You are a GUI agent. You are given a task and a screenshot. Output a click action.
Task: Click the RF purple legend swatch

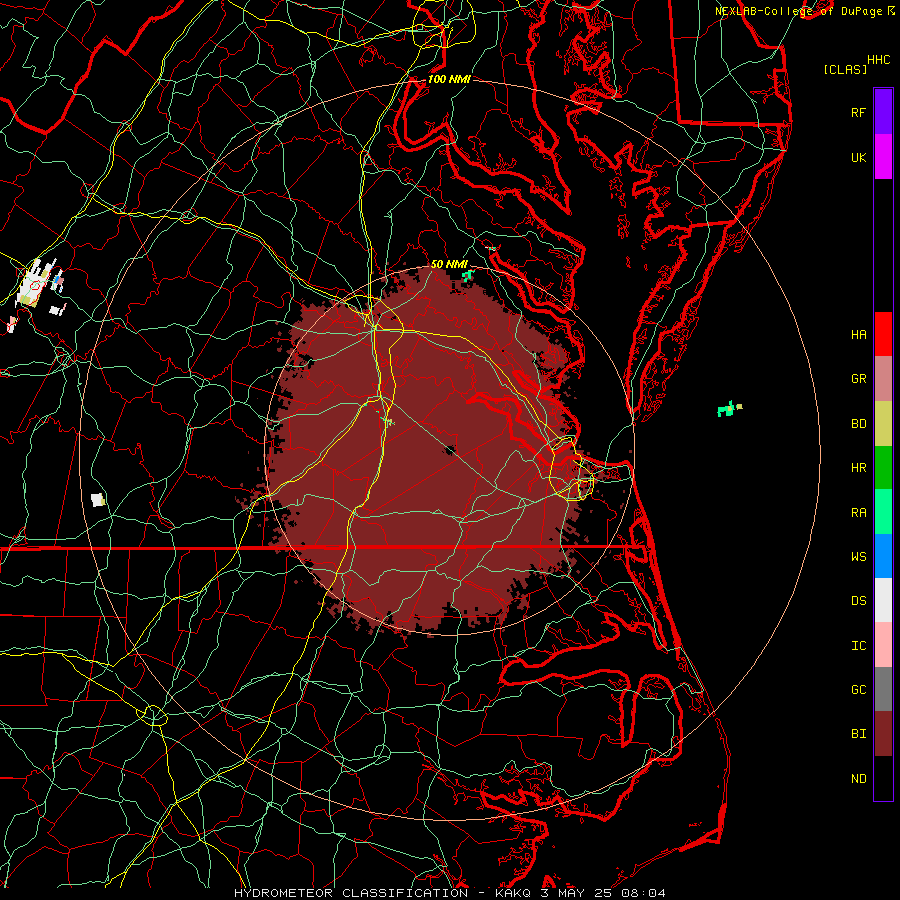(x=883, y=112)
